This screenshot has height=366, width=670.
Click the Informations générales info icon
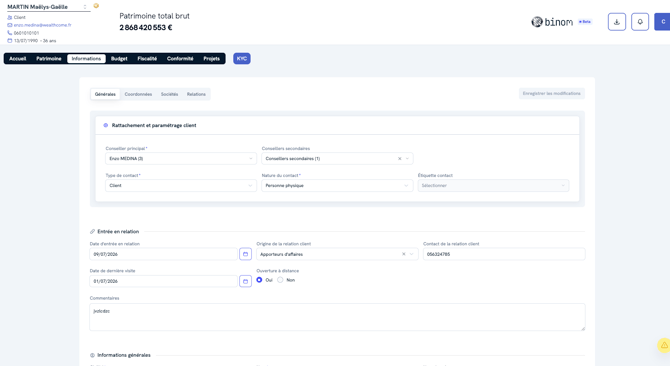click(92, 355)
